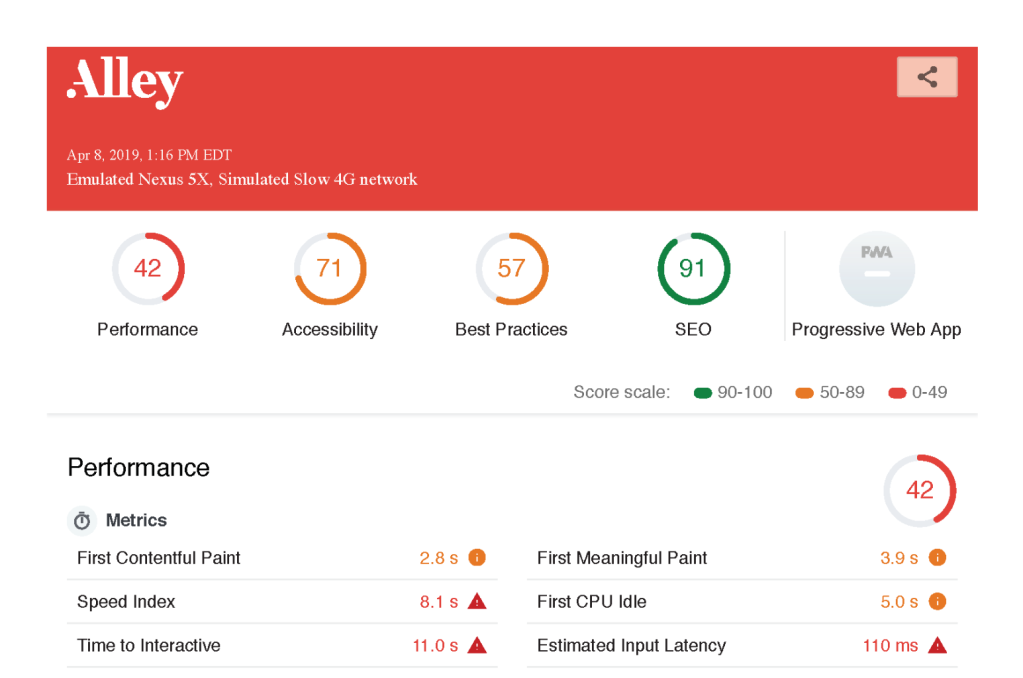Click the orange 50-89 score scale swatch
The image size is (1023, 678).
(x=804, y=393)
